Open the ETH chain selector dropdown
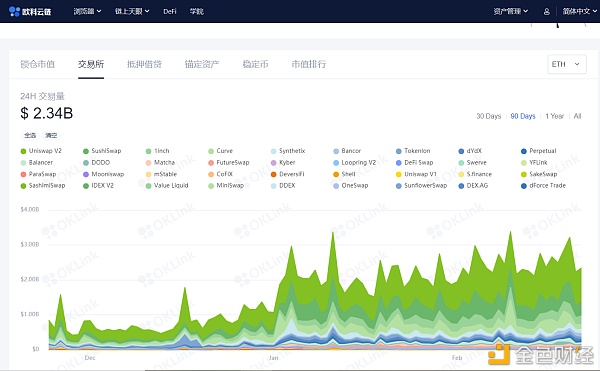The height and width of the screenshot is (371, 600). 567,64
